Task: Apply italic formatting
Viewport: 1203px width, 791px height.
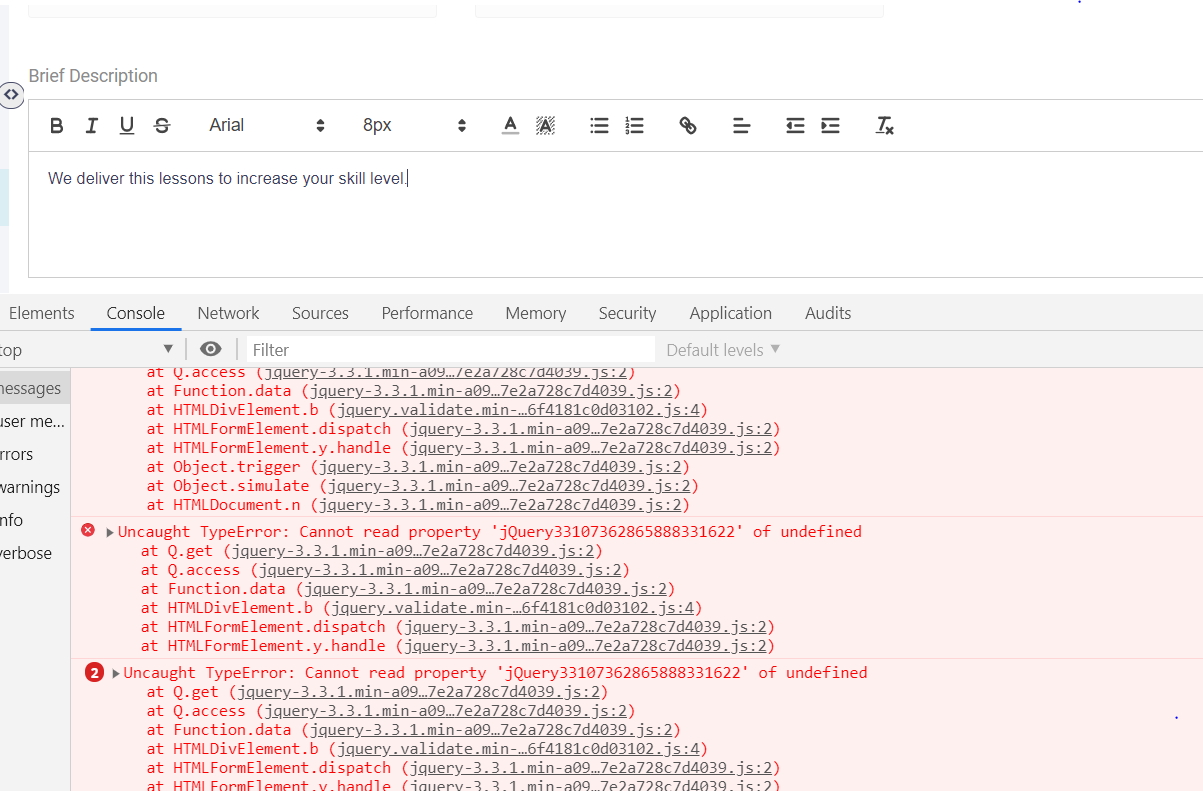Action: coord(91,125)
